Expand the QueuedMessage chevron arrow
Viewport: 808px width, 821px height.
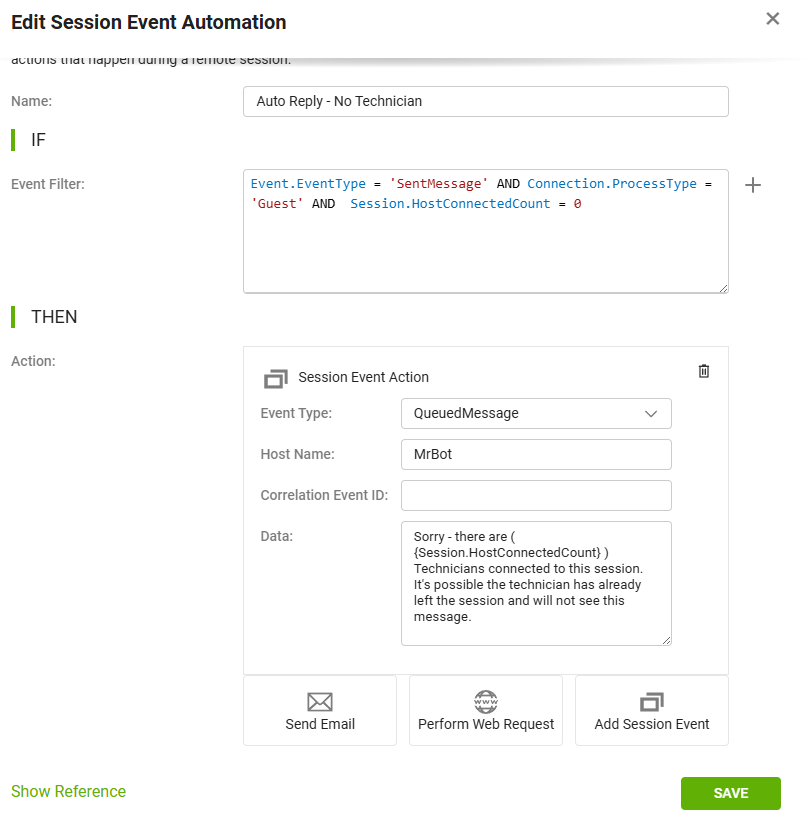click(651, 413)
